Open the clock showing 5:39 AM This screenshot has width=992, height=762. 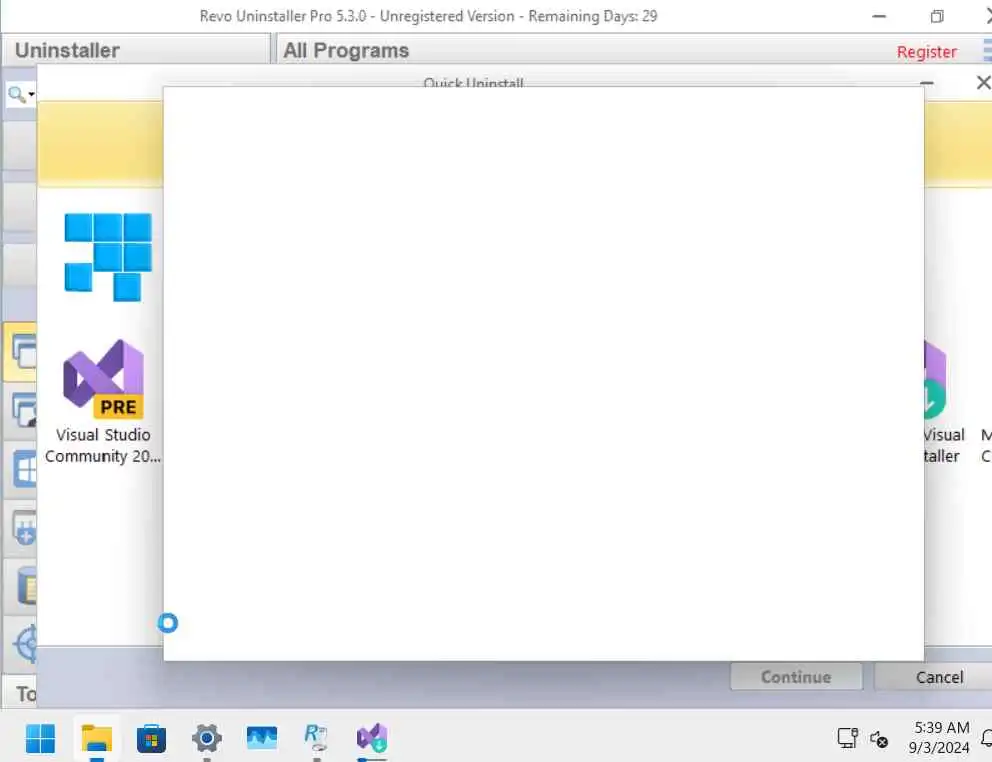tap(941, 737)
